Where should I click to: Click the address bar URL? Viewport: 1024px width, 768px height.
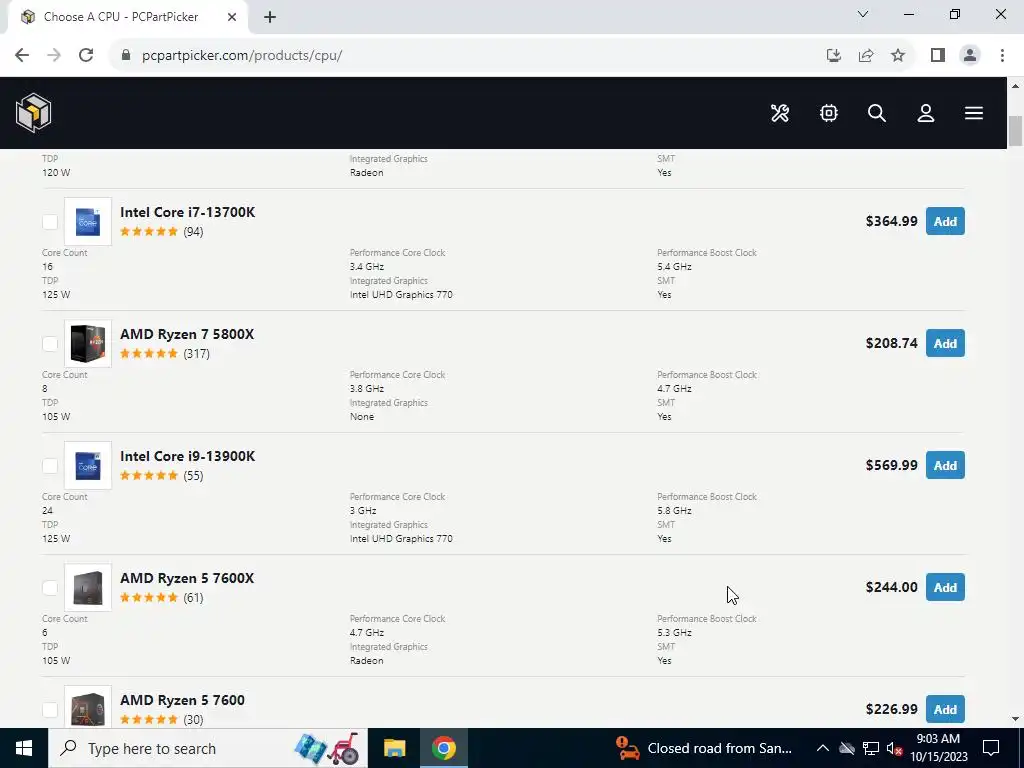click(x=242, y=55)
